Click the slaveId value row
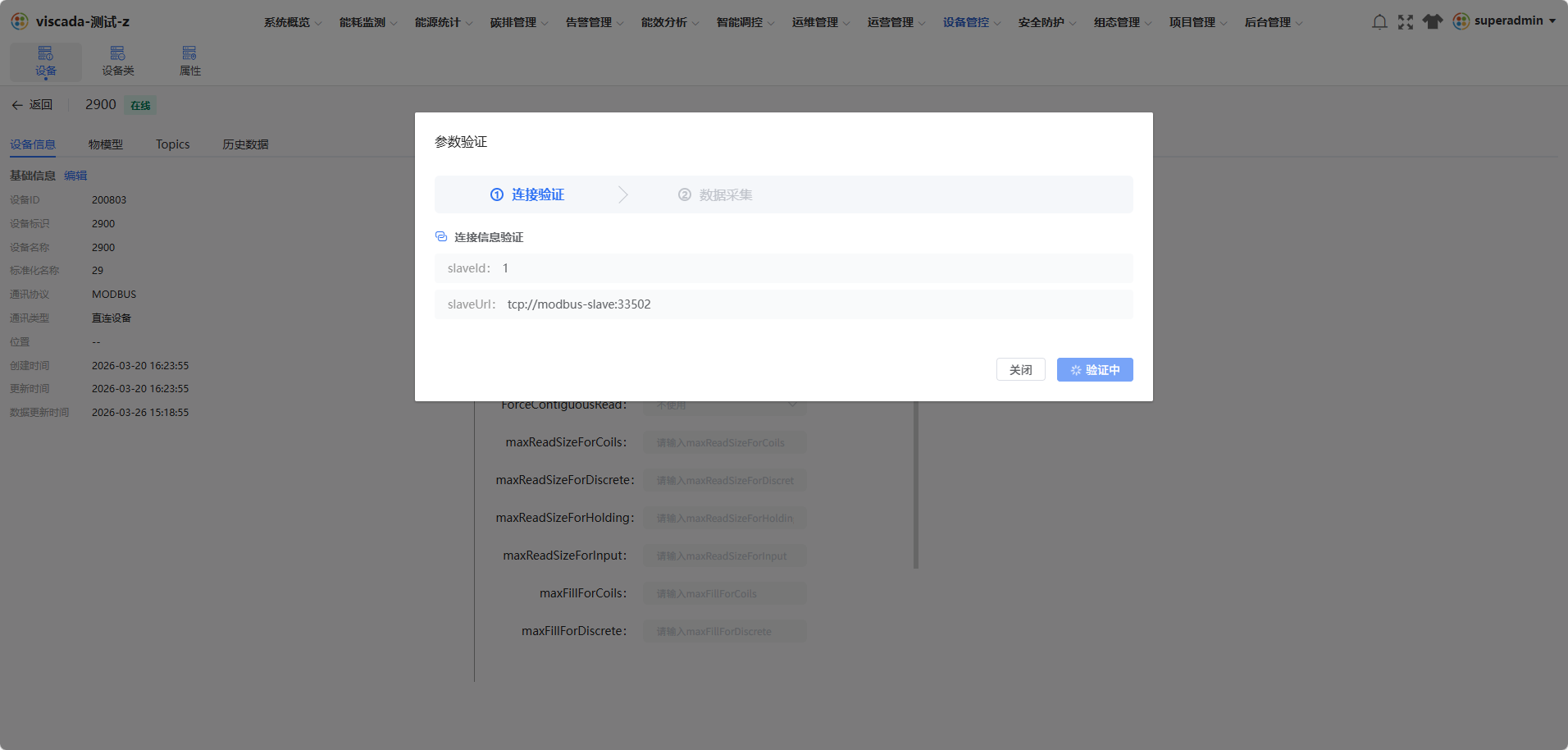This screenshot has height=750, width=1568. tap(784, 268)
